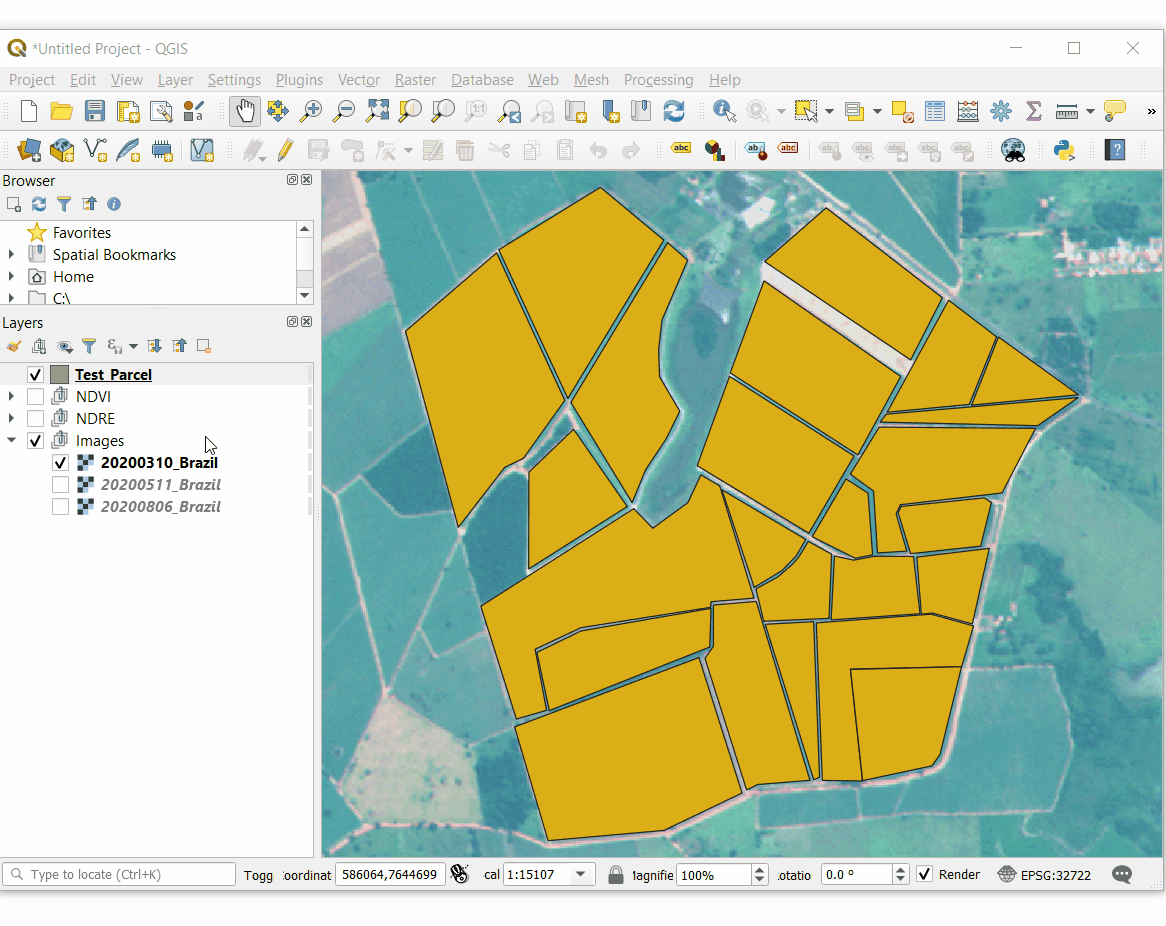Open the Python console
The width and height of the screenshot is (1166, 926).
(1064, 150)
